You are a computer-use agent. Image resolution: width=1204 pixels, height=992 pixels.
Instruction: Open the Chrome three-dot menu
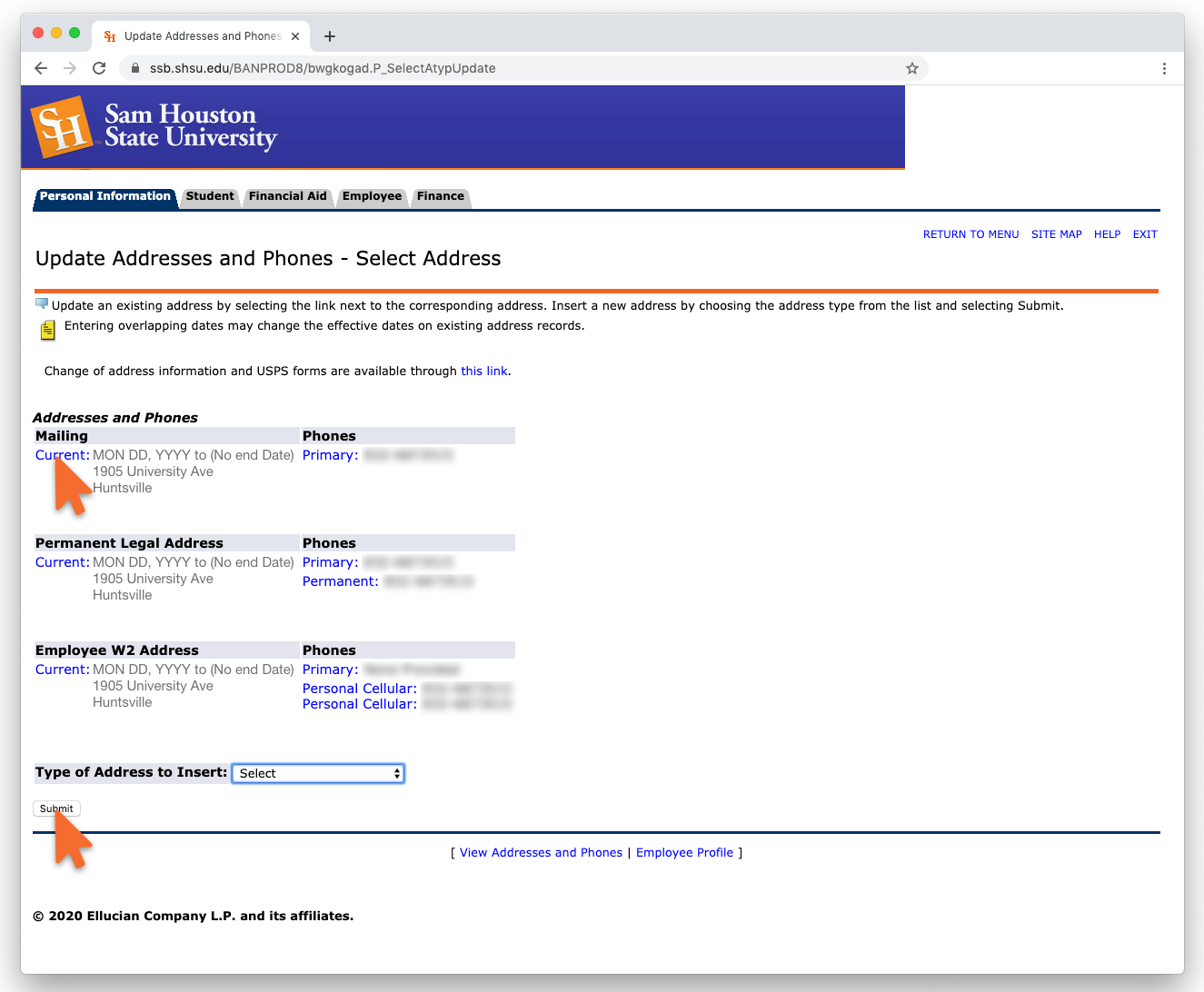(1164, 68)
